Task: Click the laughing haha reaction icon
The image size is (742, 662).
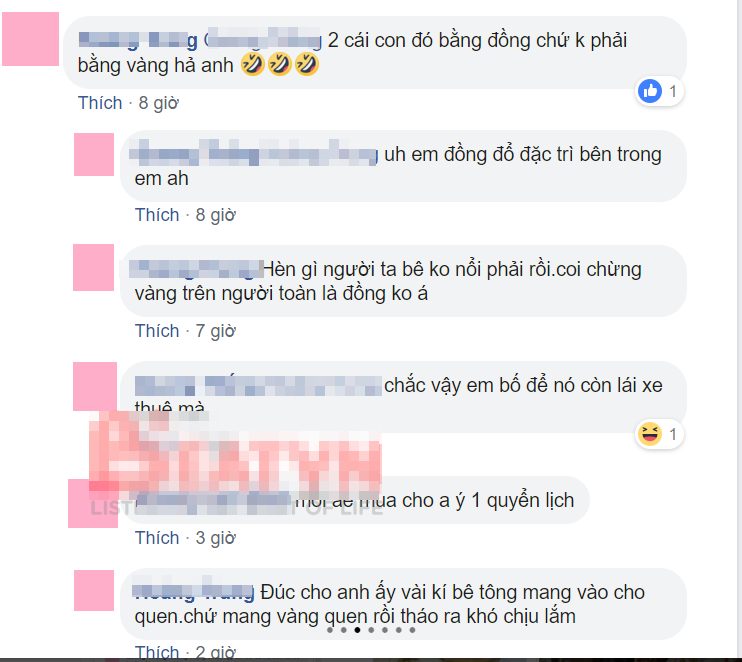Action: [x=650, y=433]
